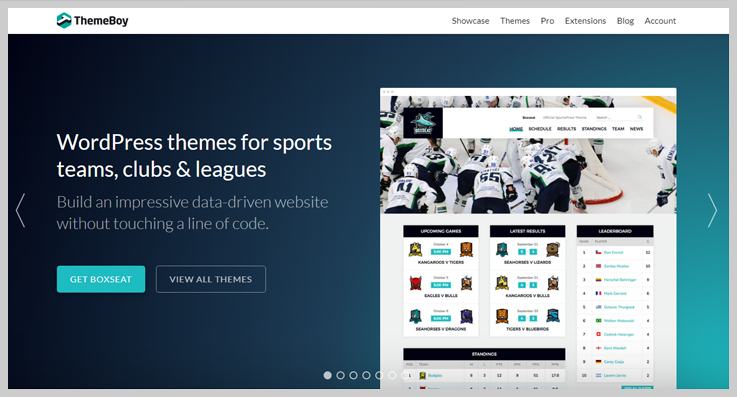Click the View All Themes button

click(211, 279)
